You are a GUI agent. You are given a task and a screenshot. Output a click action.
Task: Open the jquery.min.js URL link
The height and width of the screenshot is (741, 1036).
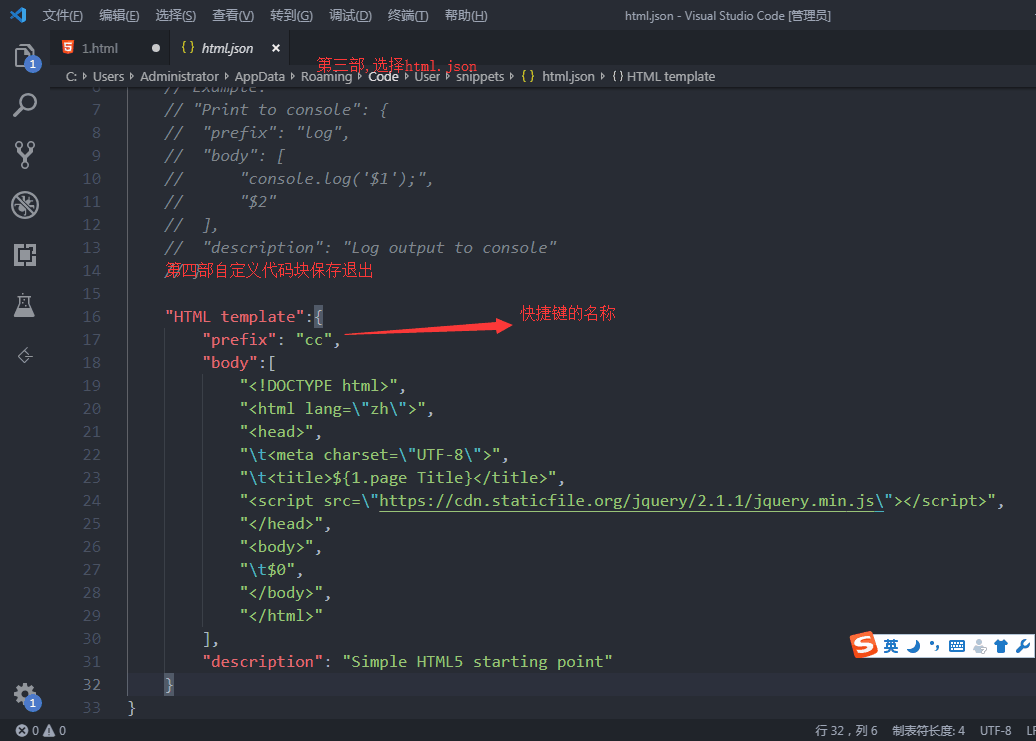(631, 501)
